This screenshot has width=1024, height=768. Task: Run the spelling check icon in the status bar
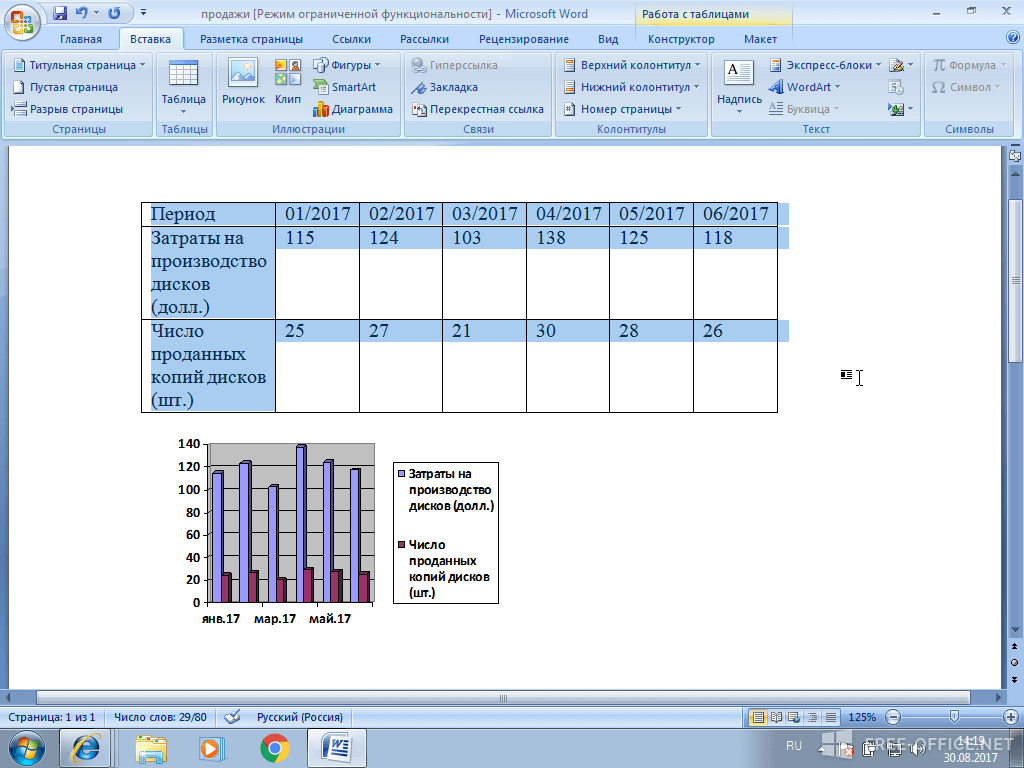[232, 717]
